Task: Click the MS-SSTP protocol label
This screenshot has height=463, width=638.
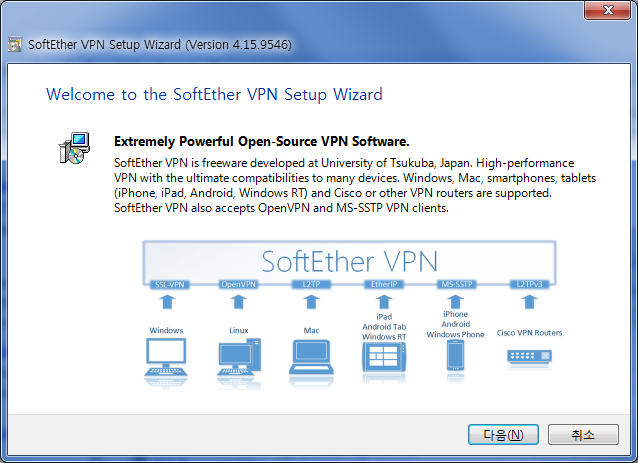Action: click(x=457, y=284)
